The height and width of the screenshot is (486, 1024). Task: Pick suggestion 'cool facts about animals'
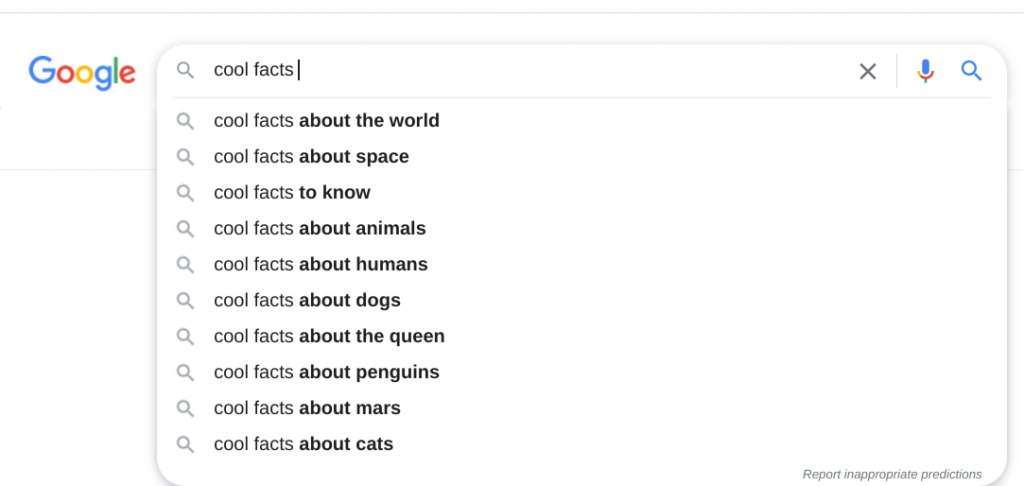(320, 229)
